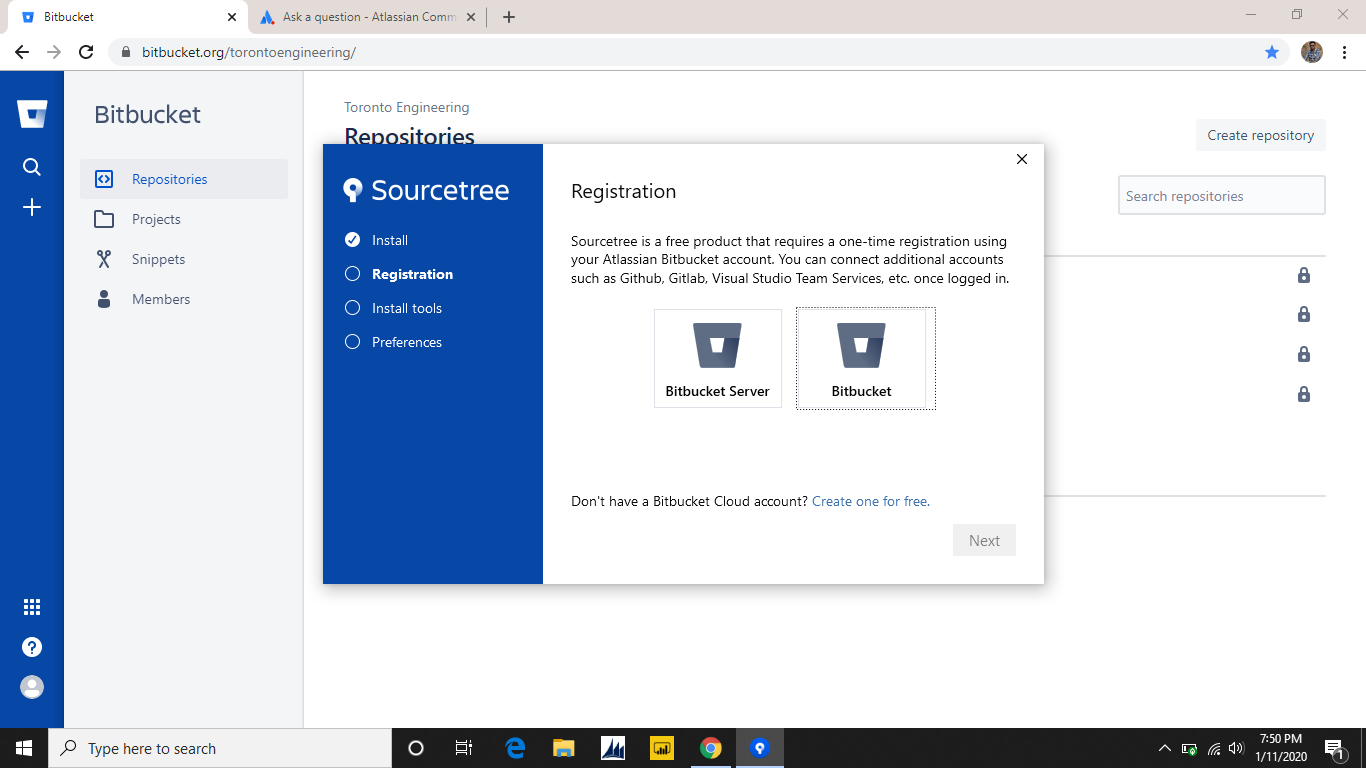This screenshot has height=768, width=1366.
Task: Go to Repositories in Bitbucket navigation
Action: pyautogui.click(x=184, y=179)
